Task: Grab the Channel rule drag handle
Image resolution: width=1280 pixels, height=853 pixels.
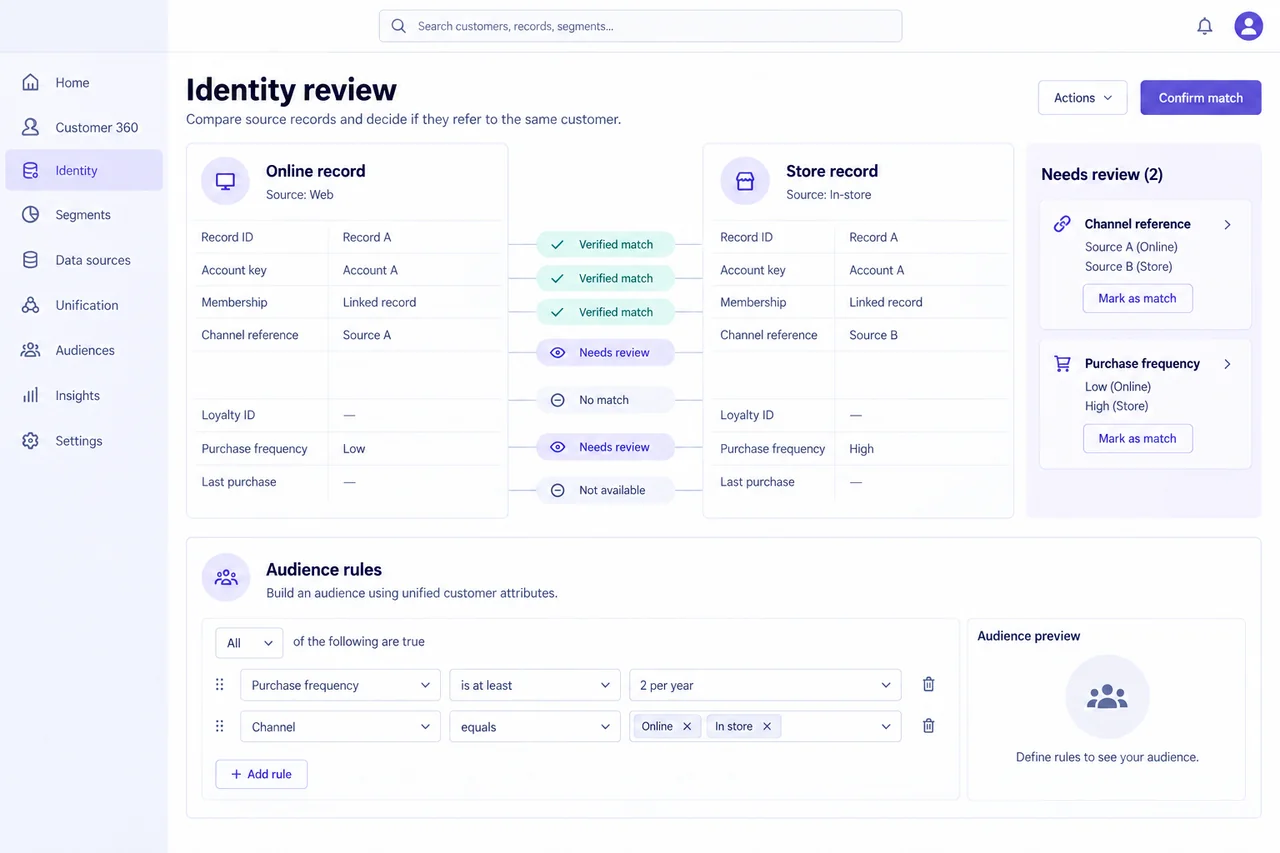Action: coord(220,727)
